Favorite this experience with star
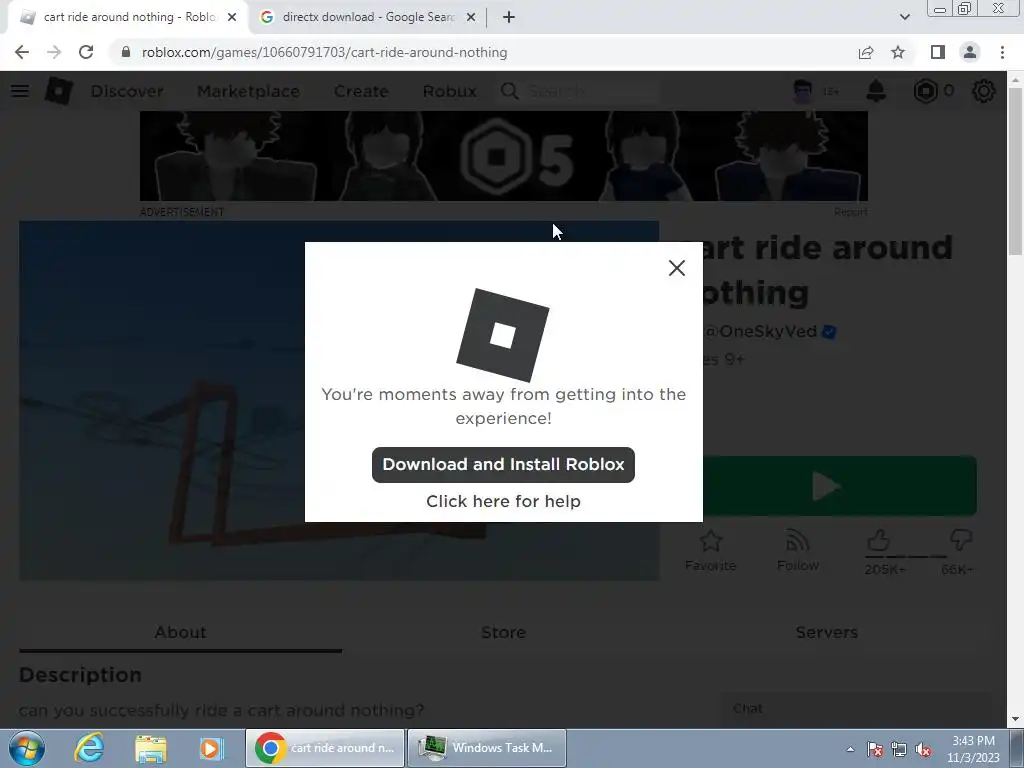Screen dimensions: 1024x768 711,551
